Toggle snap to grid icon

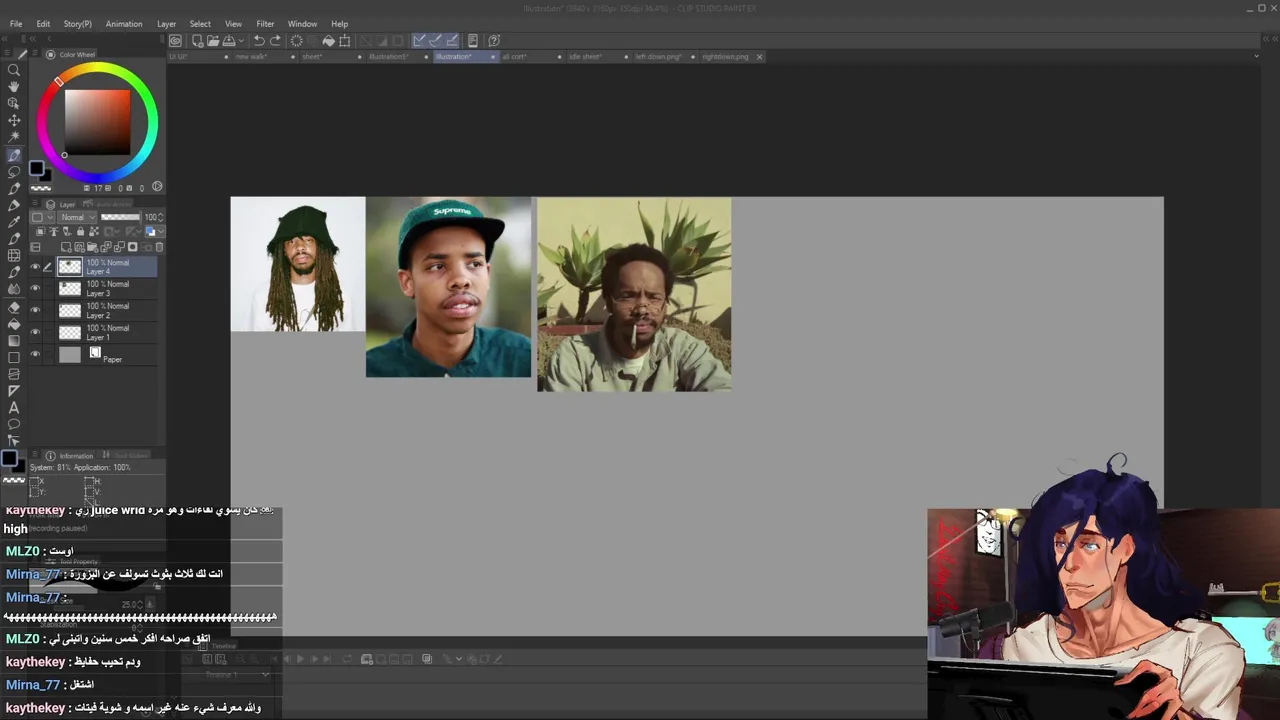[x=452, y=41]
